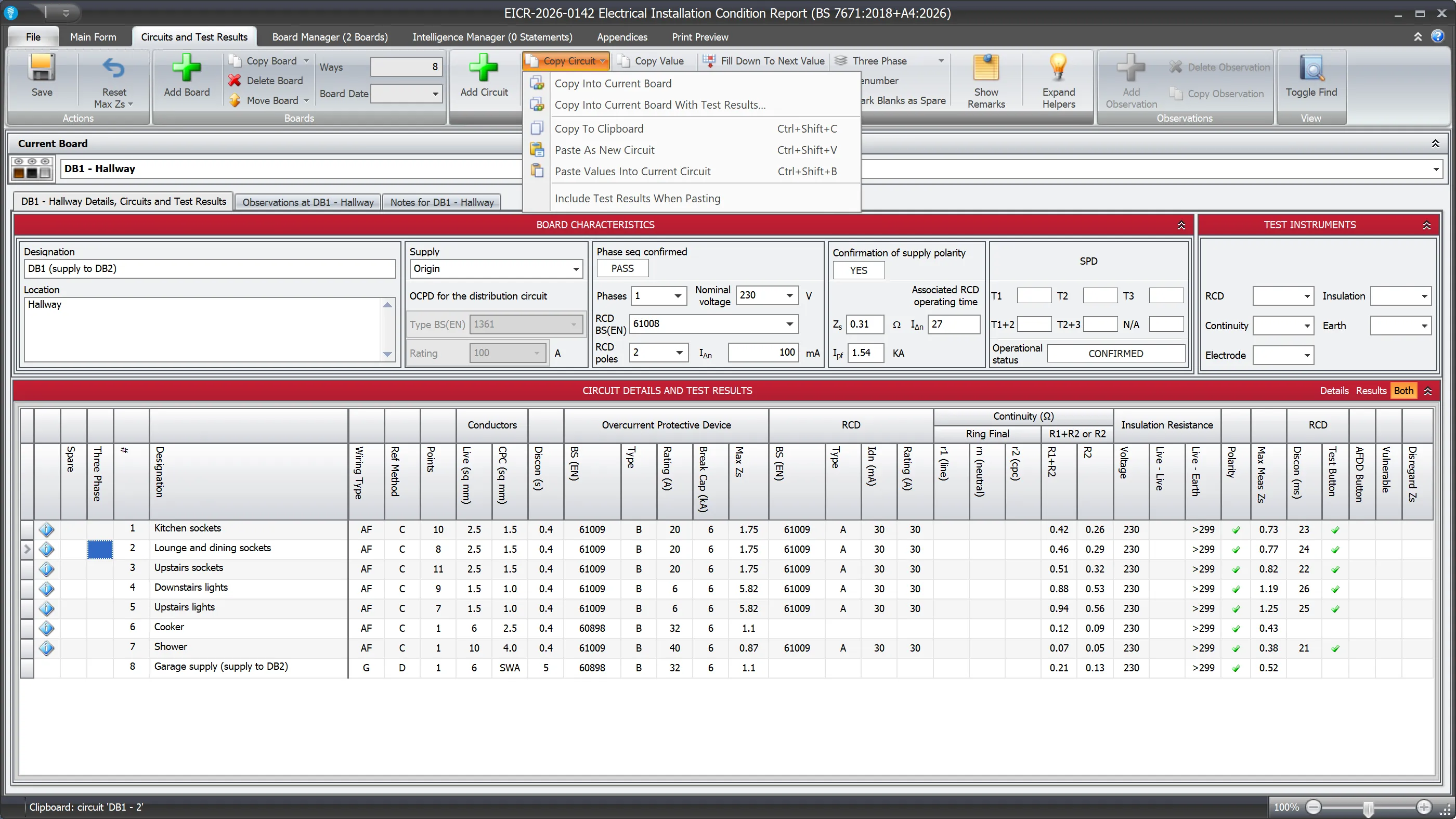Toggle the Spare cell for Kitchen sockets row

click(73, 529)
